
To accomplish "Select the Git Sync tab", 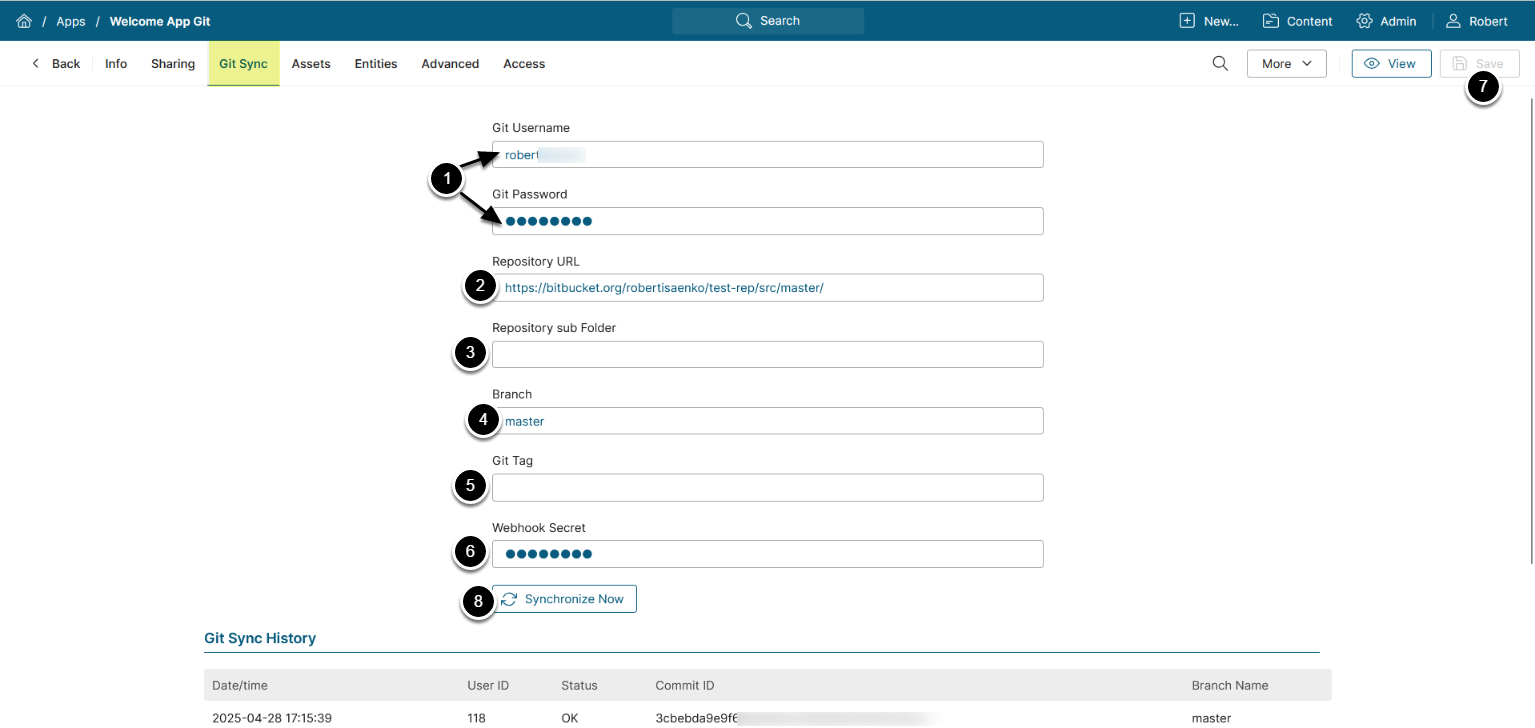I will point(243,63).
